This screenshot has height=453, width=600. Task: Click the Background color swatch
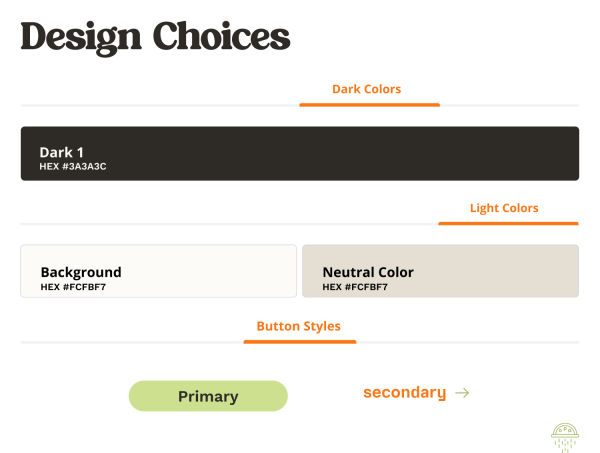click(158, 271)
